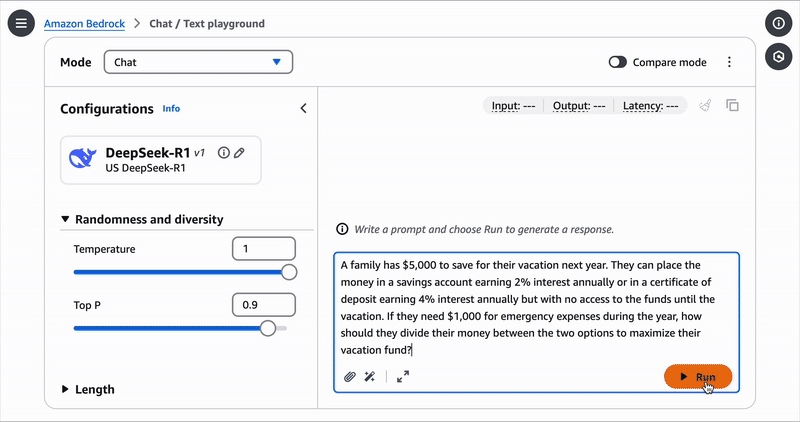This screenshot has width=800, height=422.
Task: Collapse the Configurations panel with chevron
Action: [303, 108]
